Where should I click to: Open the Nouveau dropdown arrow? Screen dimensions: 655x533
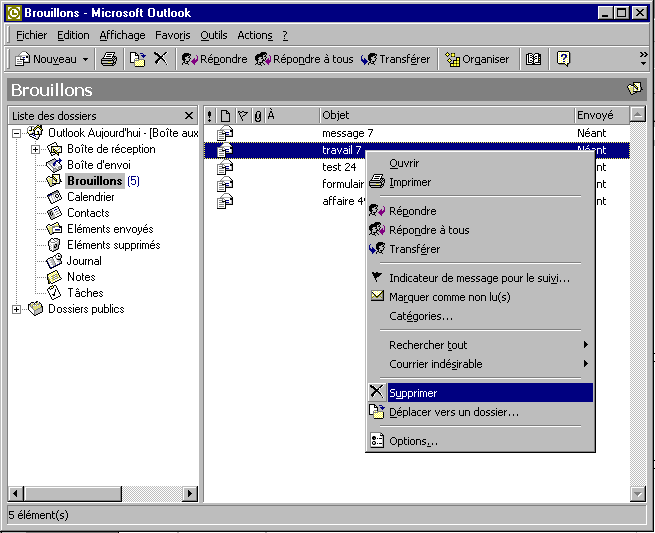(x=85, y=59)
